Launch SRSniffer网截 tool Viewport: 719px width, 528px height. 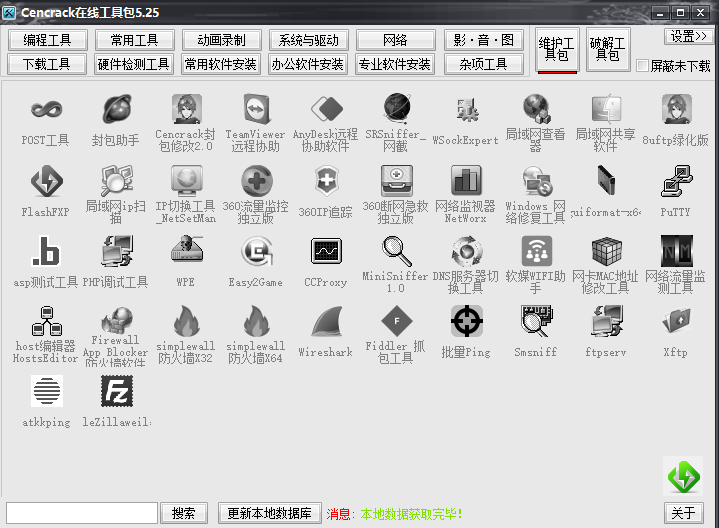[x=396, y=110]
